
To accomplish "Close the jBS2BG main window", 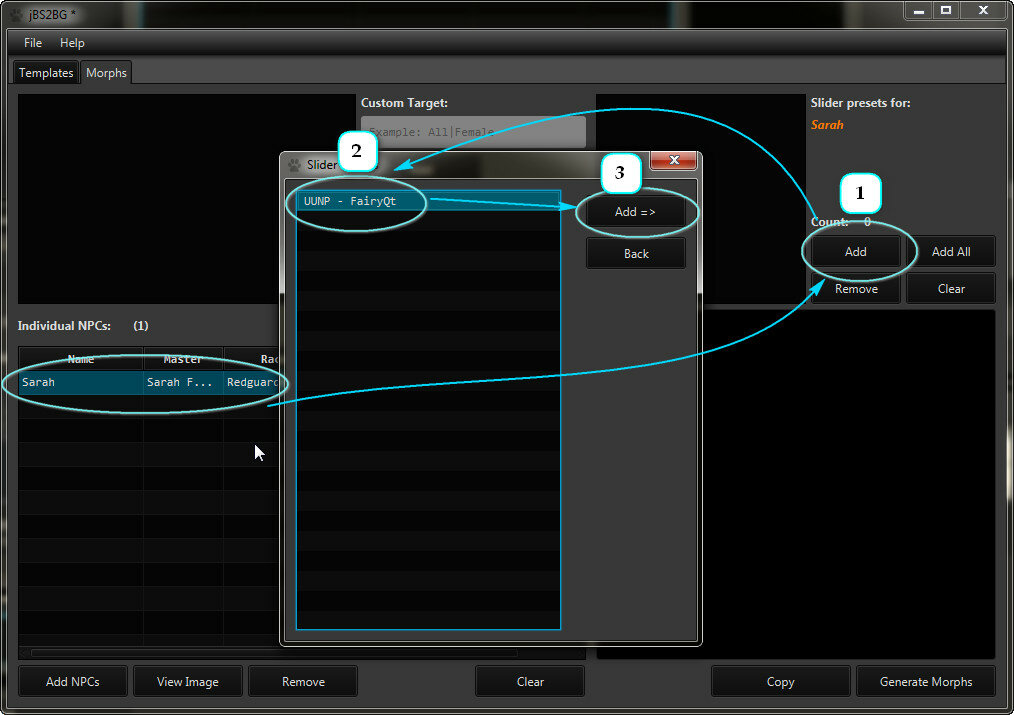I will [983, 10].
